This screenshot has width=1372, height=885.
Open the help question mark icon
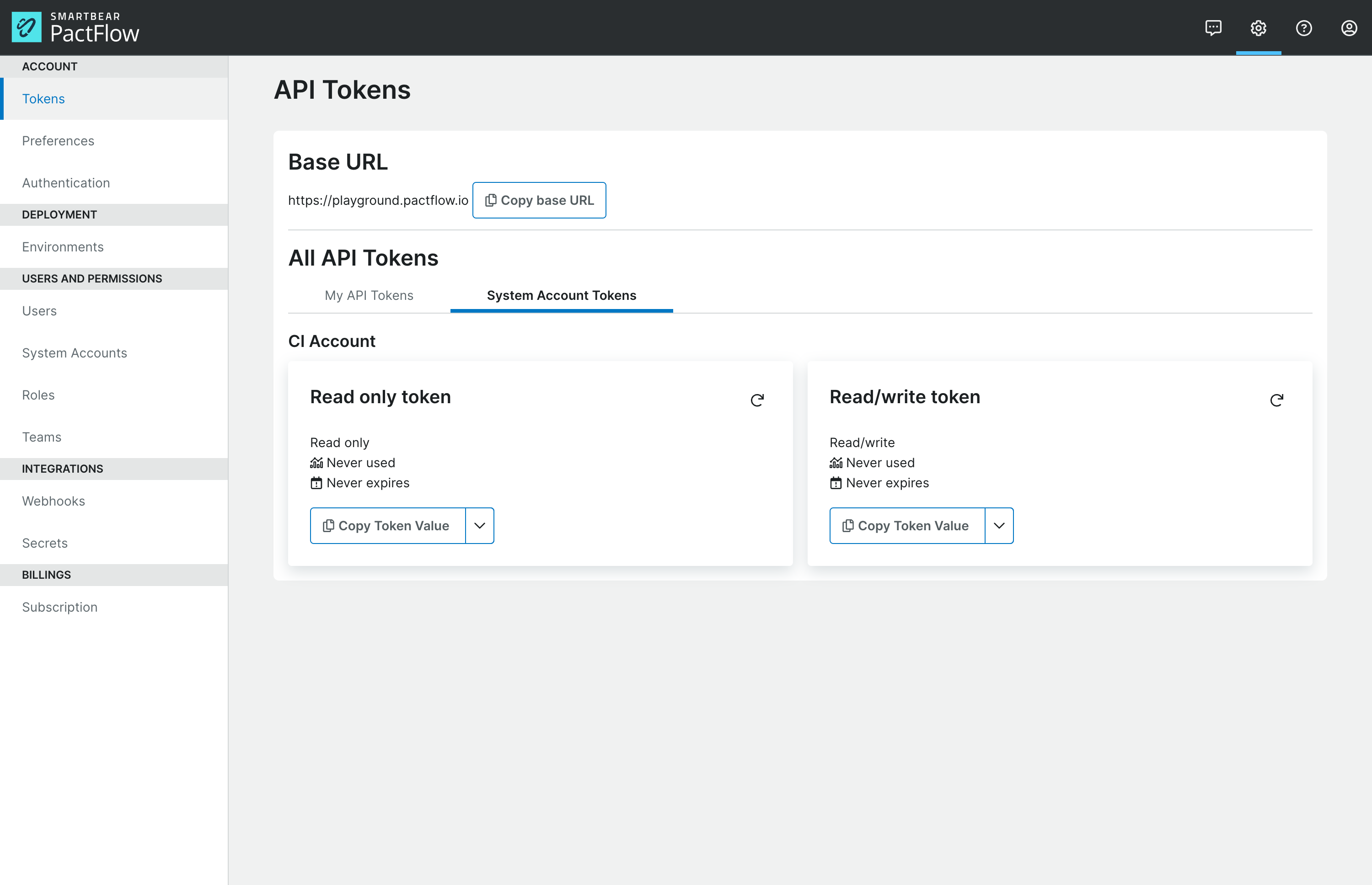[1303, 27]
